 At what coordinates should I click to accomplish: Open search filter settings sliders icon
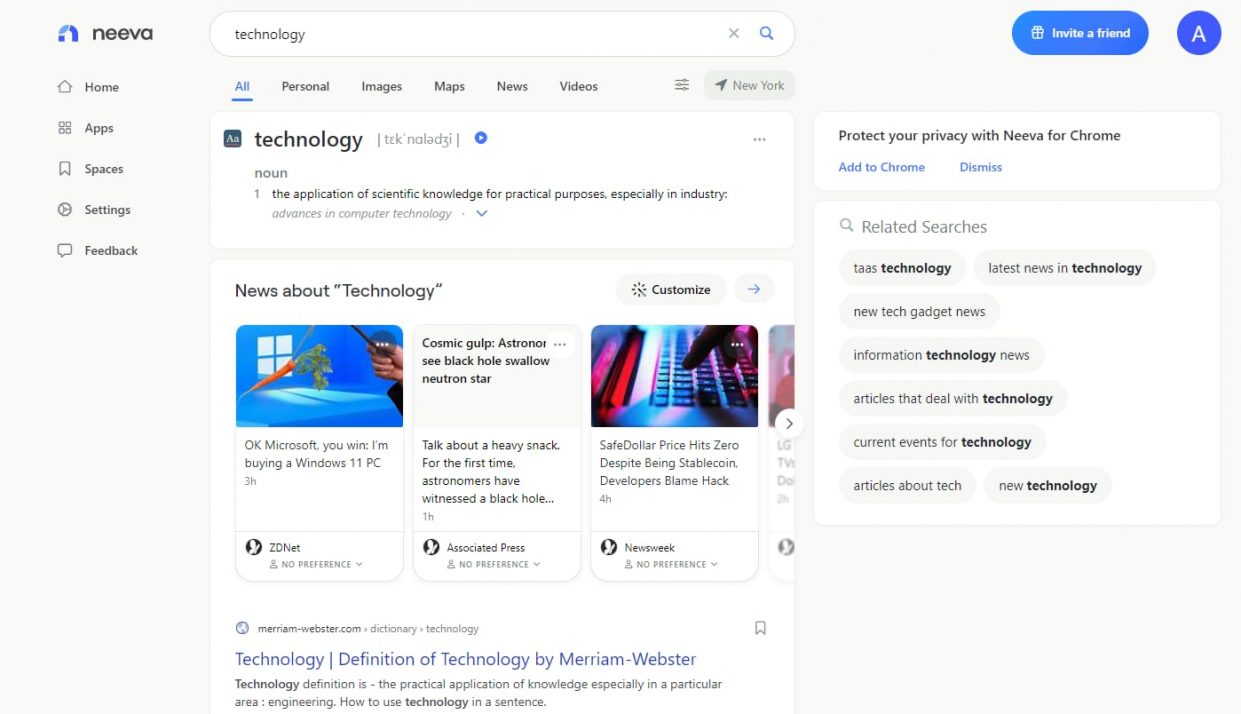tap(682, 86)
